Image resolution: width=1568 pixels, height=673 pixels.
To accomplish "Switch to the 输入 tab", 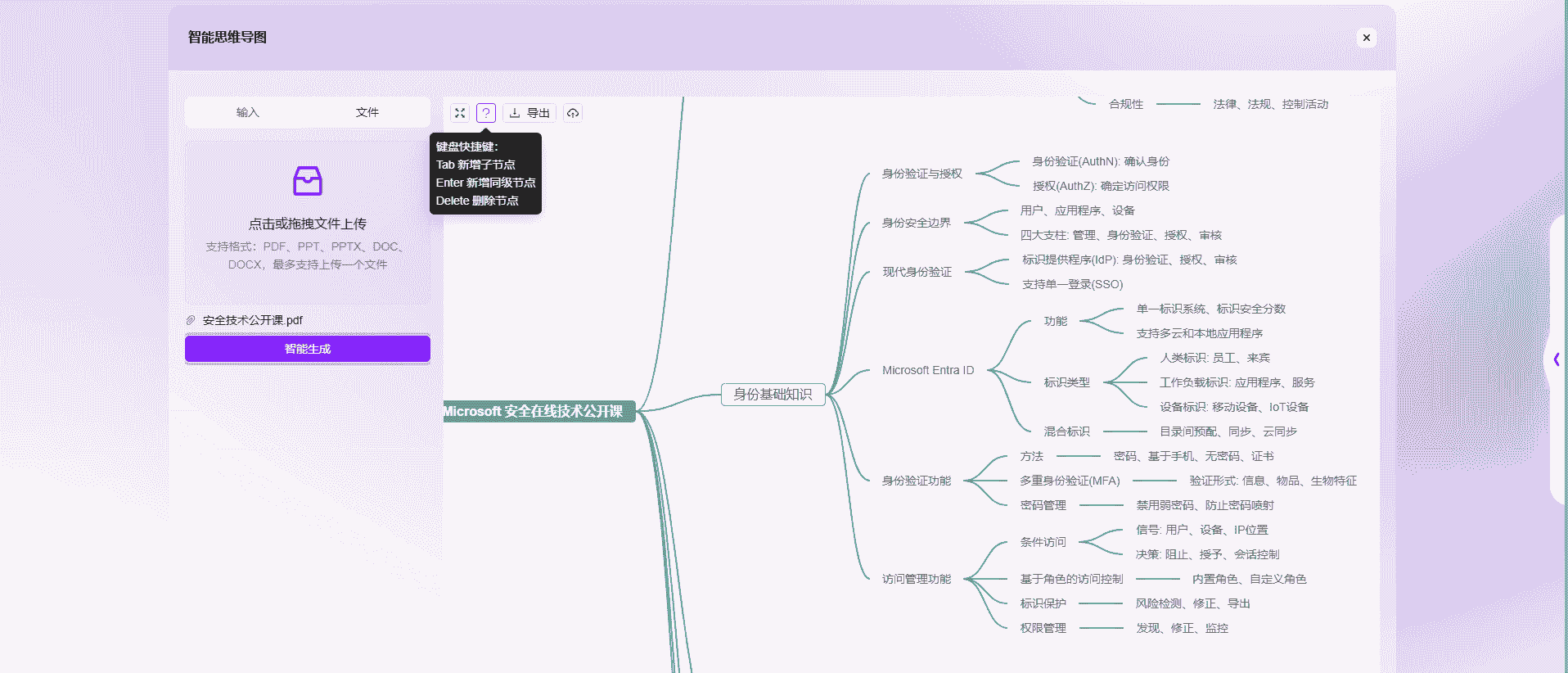I will point(247,112).
